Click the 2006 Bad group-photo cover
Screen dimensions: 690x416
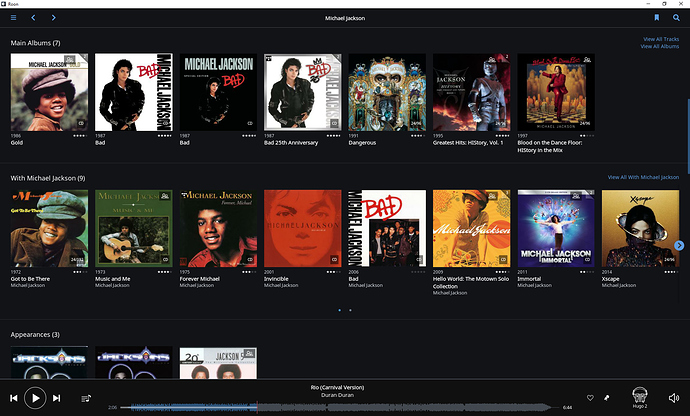(x=387, y=228)
